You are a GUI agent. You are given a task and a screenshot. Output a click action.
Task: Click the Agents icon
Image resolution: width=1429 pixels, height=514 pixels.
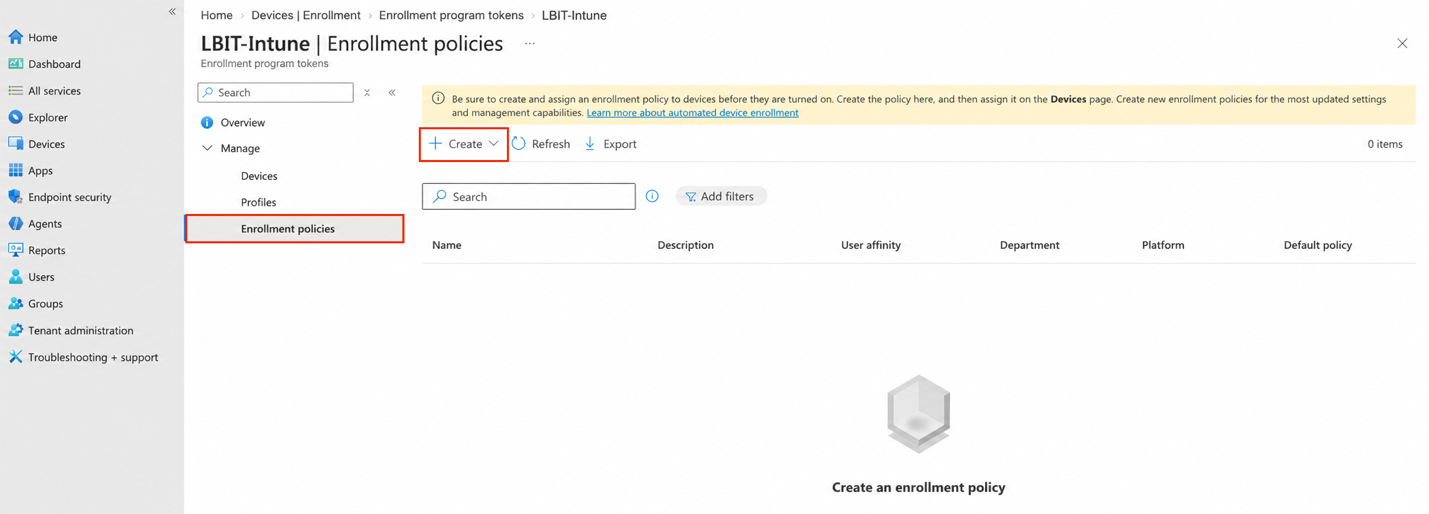[x=16, y=224]
